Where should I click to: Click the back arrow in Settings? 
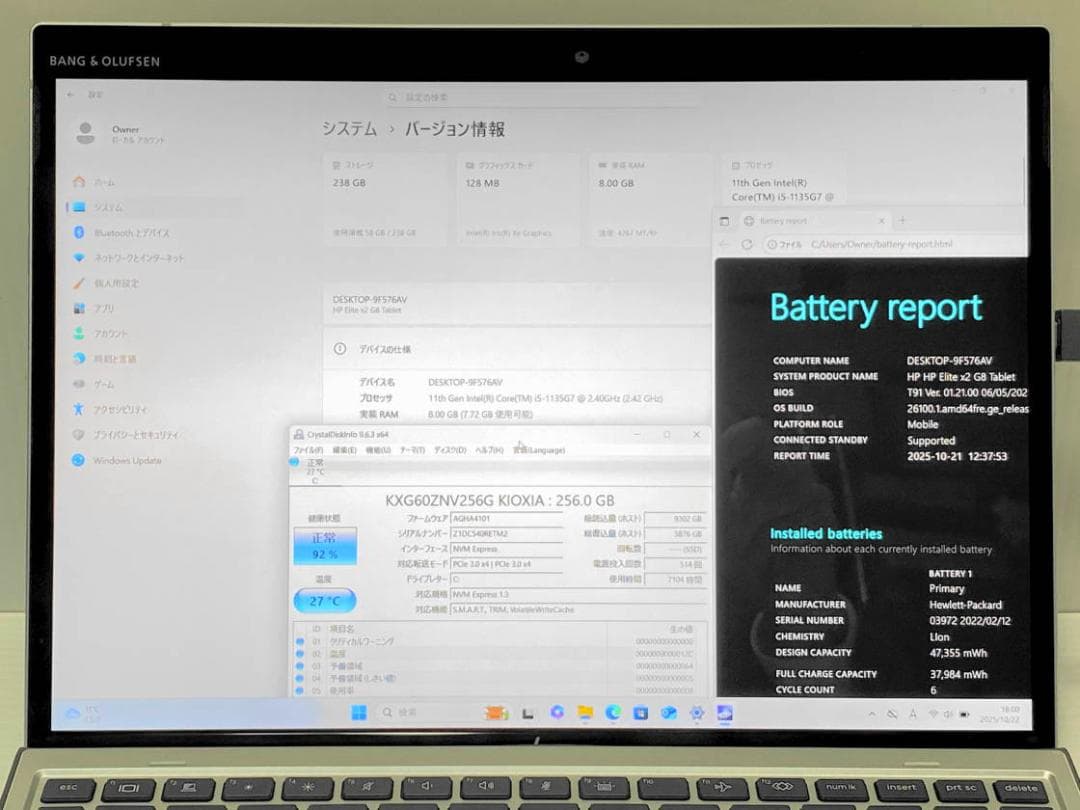point(68,94)
